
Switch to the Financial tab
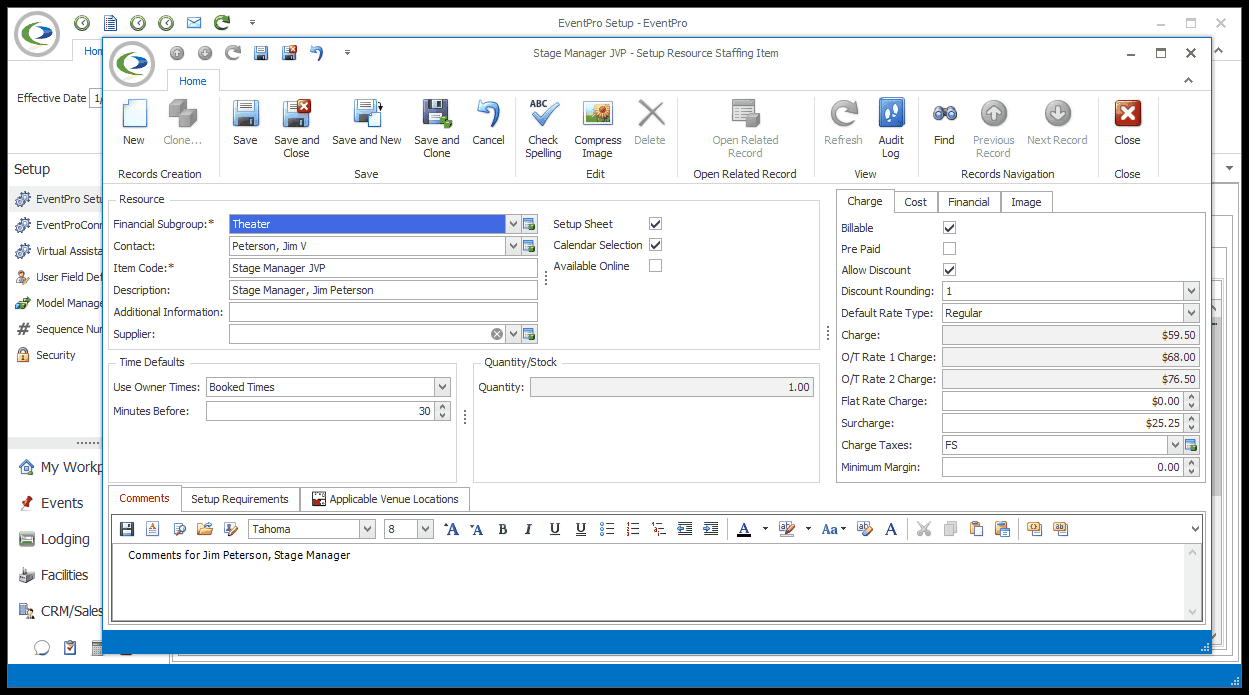(969, 202)
